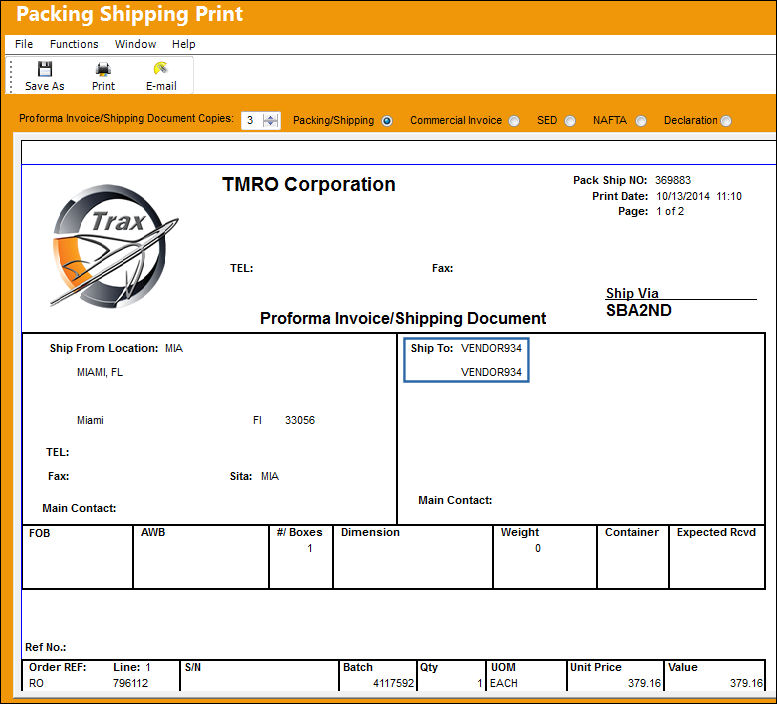This screenshot has height=704, width=777.
Task: Open the Window menu
Action: pyautogui.click(x=135, y=44)
